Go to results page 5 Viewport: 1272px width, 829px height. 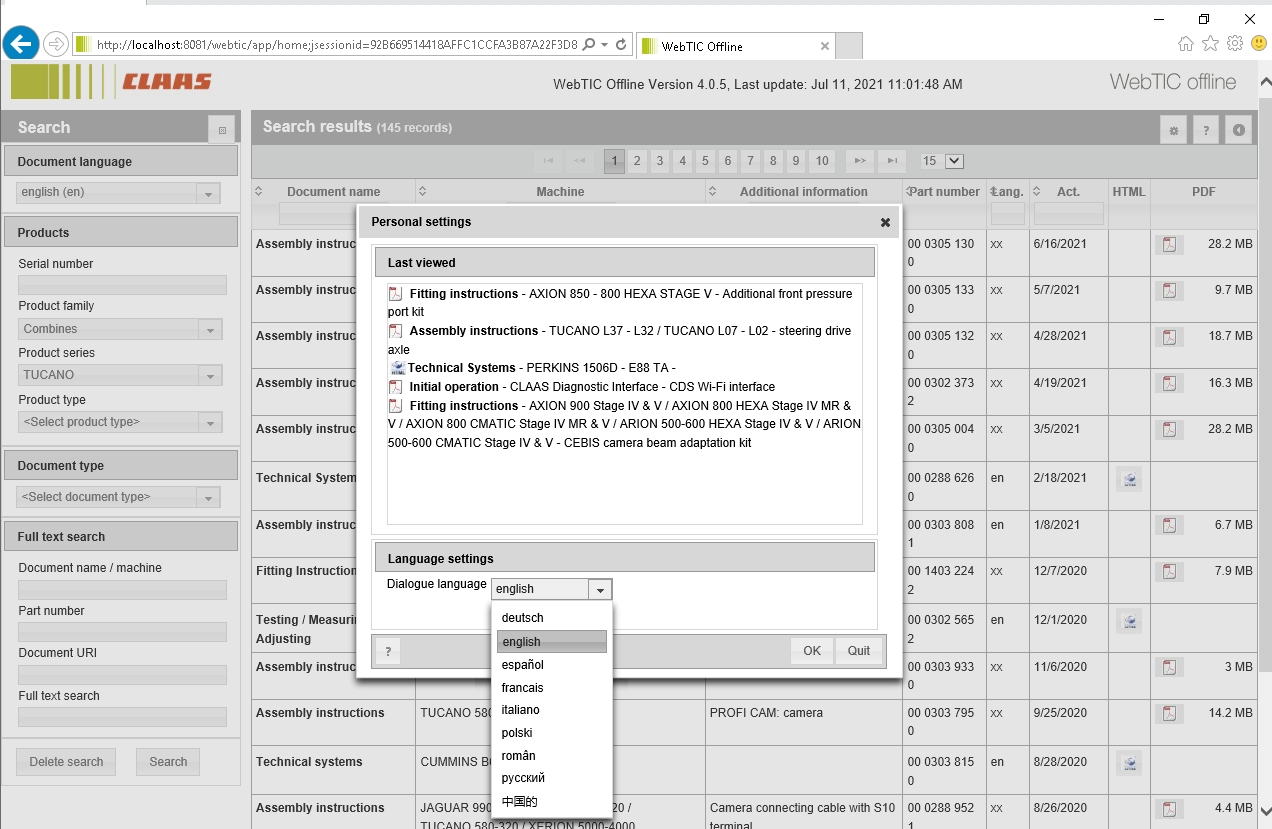(x=705, y=161)
